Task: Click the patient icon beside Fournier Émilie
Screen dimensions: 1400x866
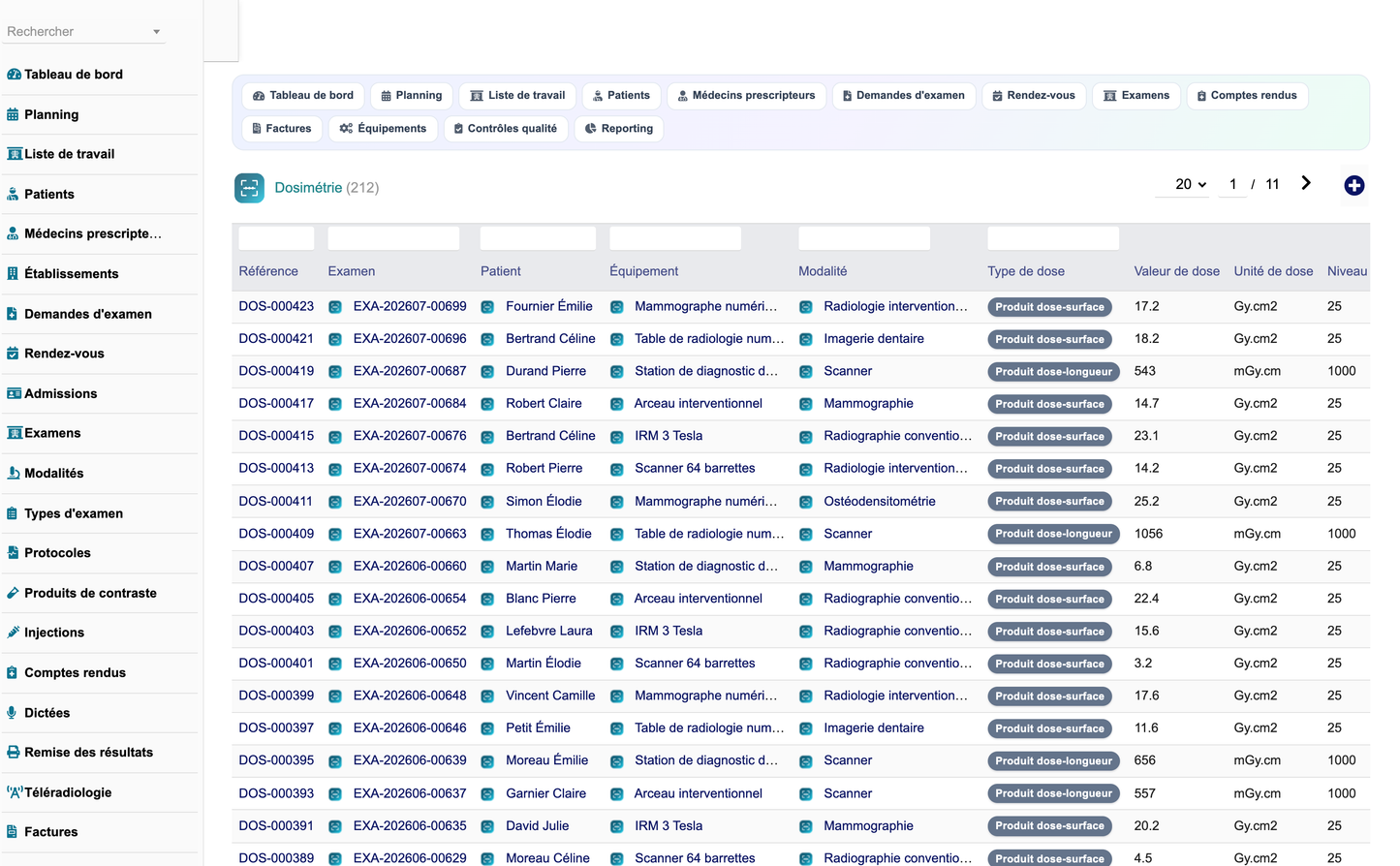Action: [x=487, y=307]
